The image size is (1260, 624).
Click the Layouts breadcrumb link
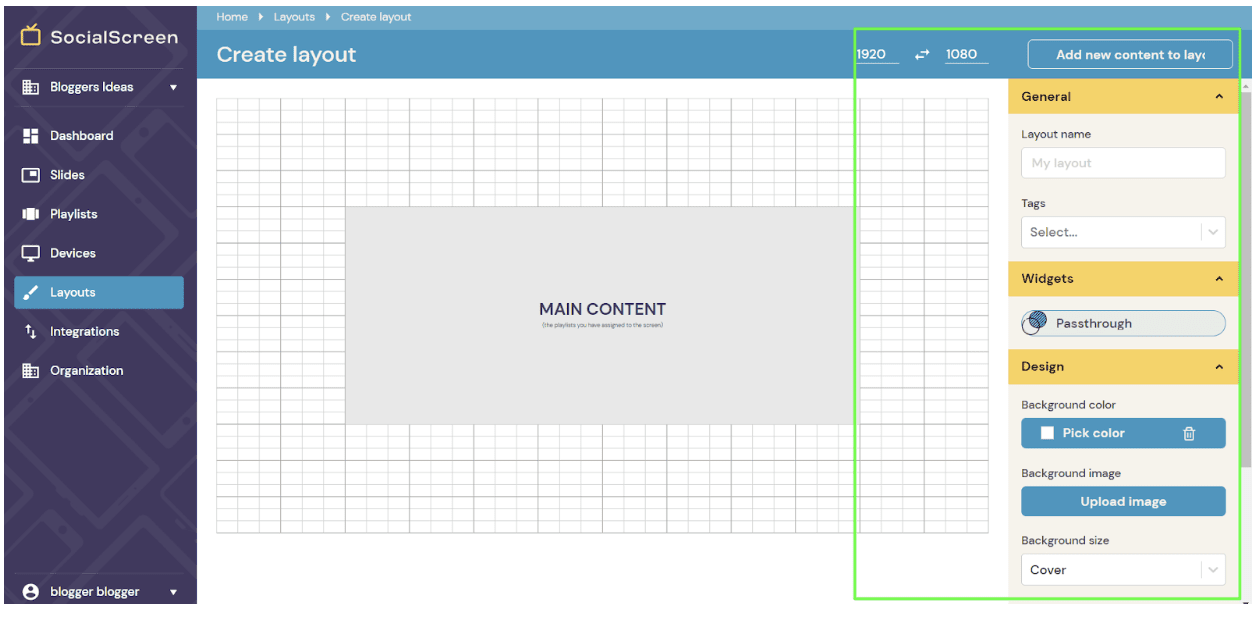(x=294, y=17)
